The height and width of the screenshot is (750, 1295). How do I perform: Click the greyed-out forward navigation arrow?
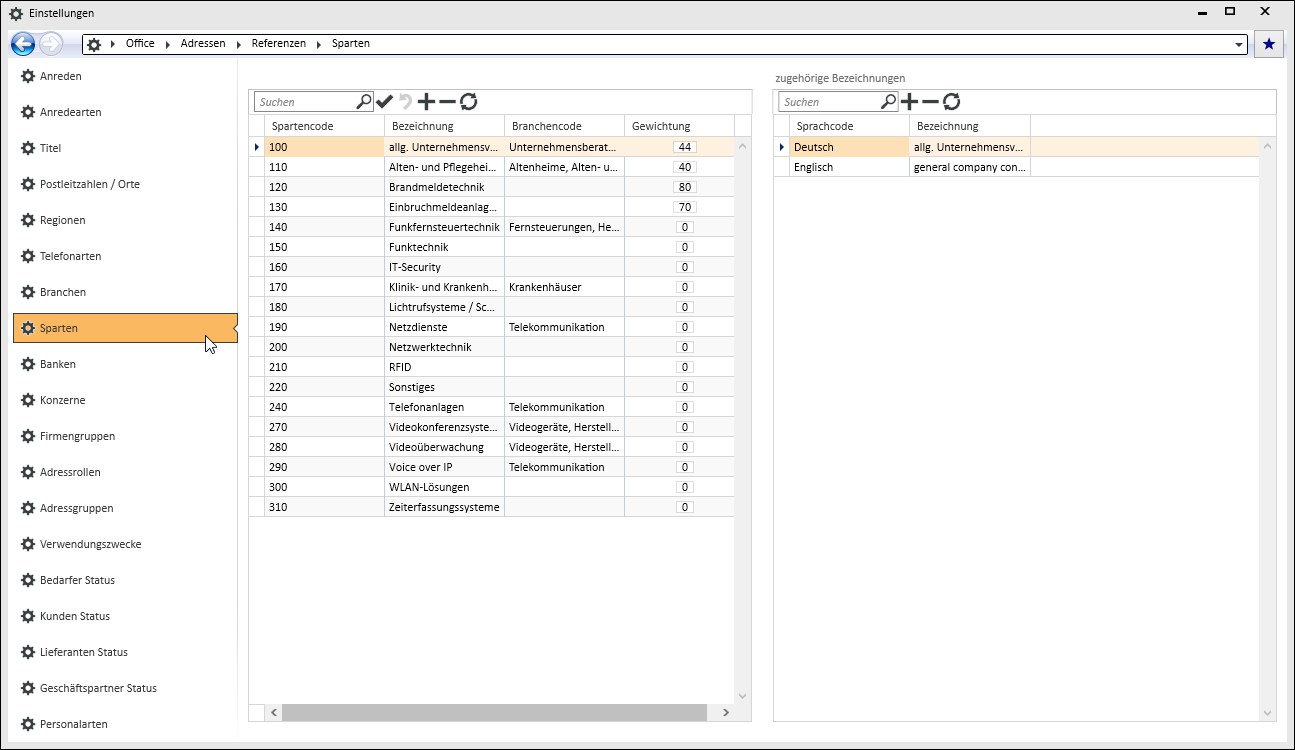coord(51,44)
